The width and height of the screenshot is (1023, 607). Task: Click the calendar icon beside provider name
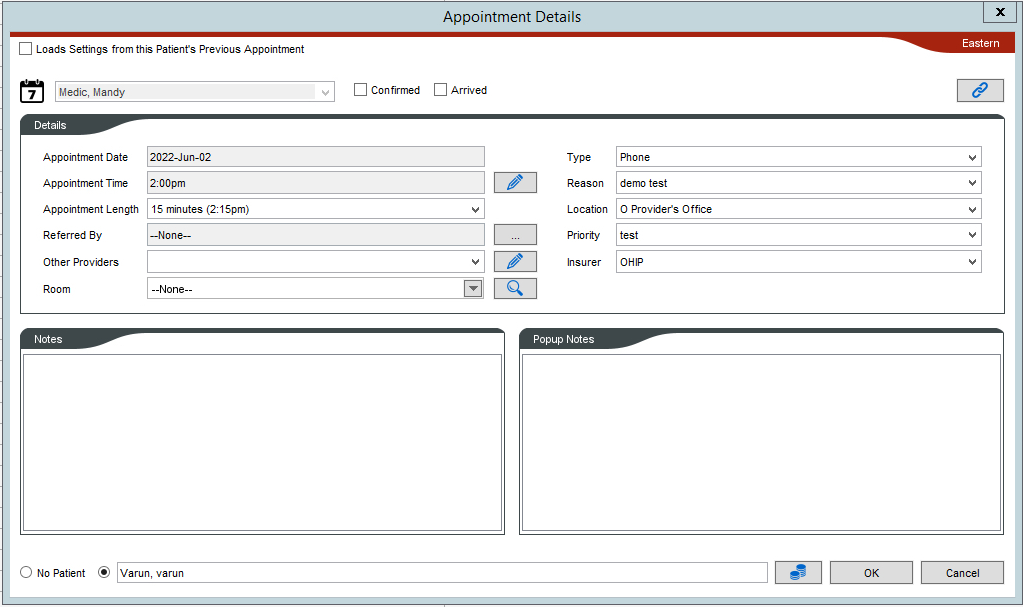(x=32, y=91)
